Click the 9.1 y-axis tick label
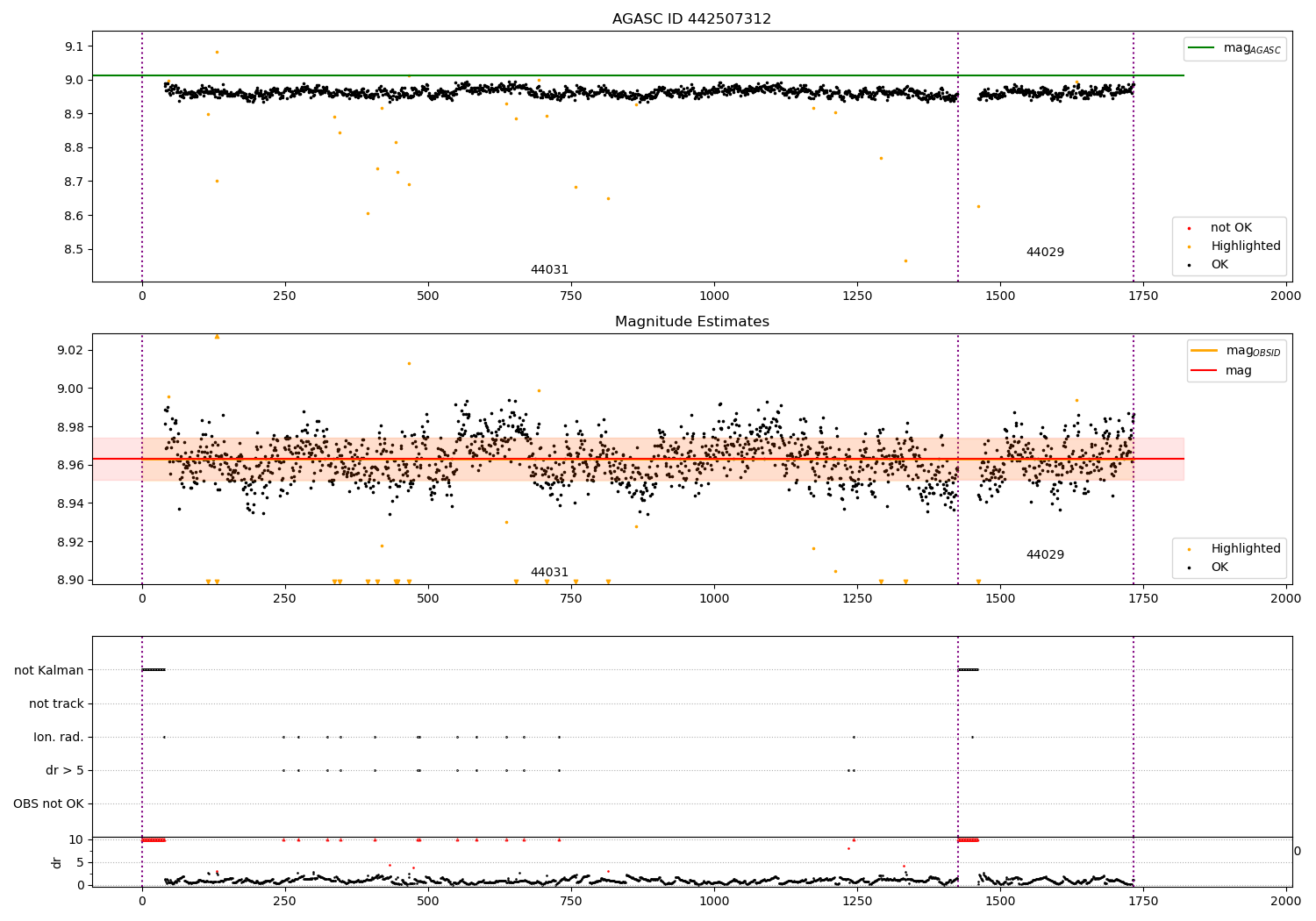Image resolution: width=1316 pixels, height=921 pixels. pyautogui.click(x=74, y=46)
